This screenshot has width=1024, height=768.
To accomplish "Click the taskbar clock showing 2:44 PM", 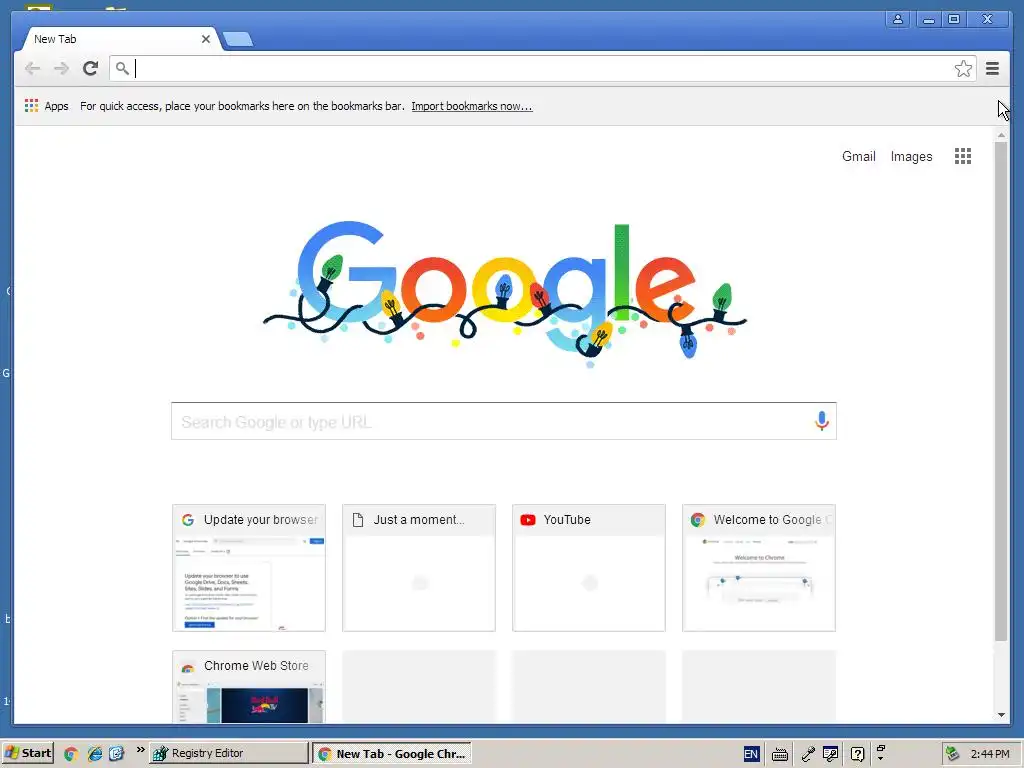I will coord(990,754).
